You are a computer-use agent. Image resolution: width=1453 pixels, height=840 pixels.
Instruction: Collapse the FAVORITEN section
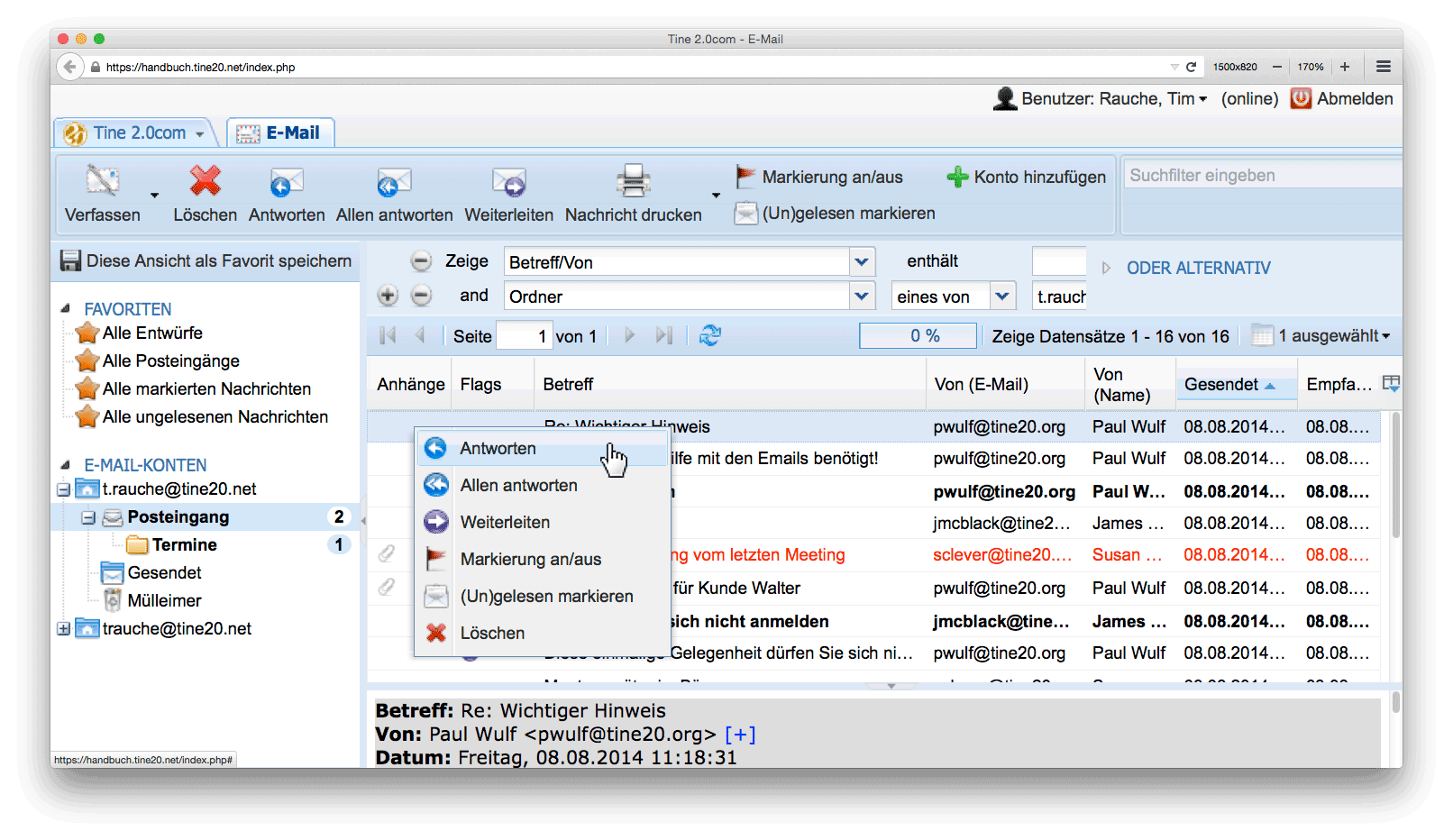coord(66,309)
